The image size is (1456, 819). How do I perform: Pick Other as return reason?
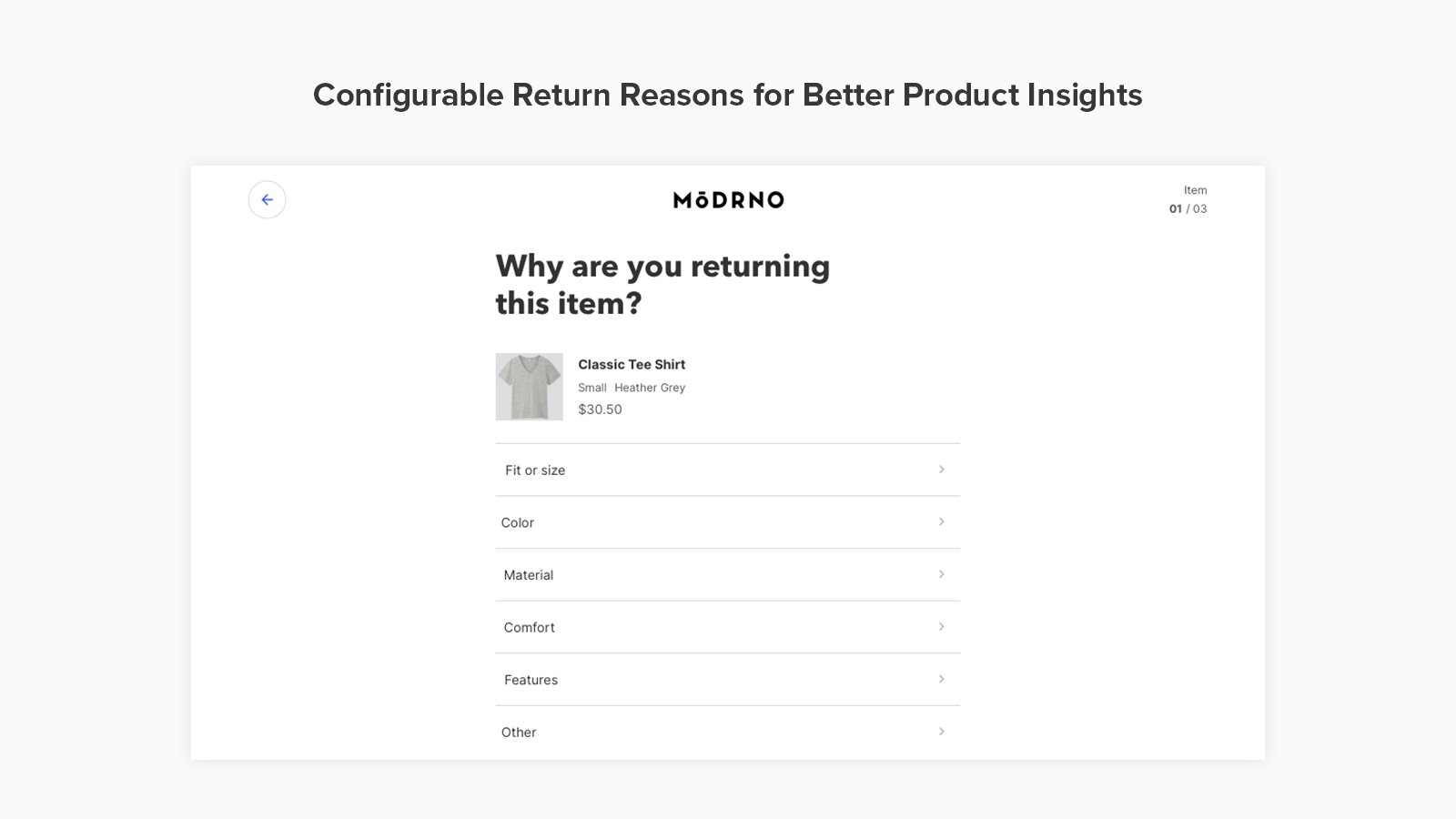[519, 732]
